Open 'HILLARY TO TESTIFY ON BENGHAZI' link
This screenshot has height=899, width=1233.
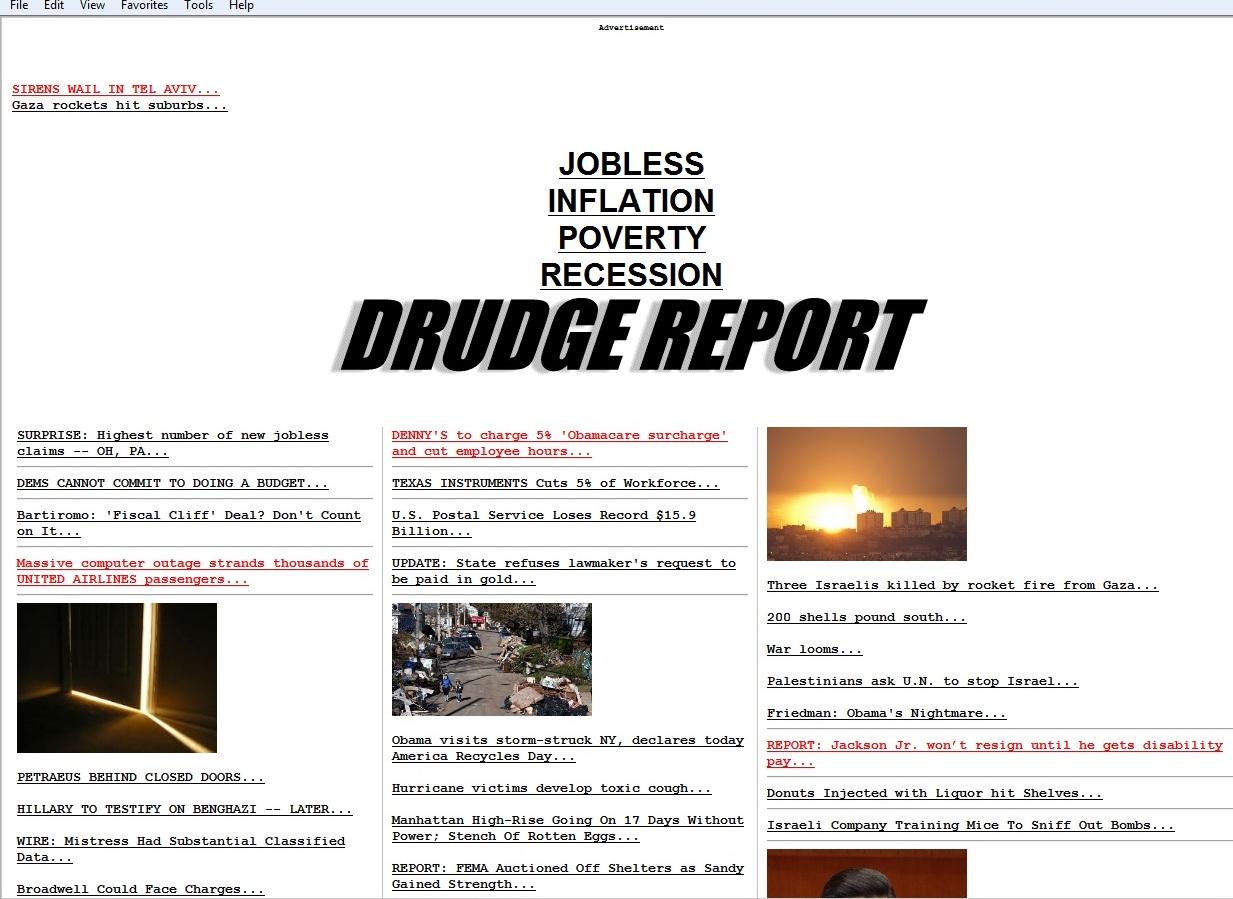(184, 809)
